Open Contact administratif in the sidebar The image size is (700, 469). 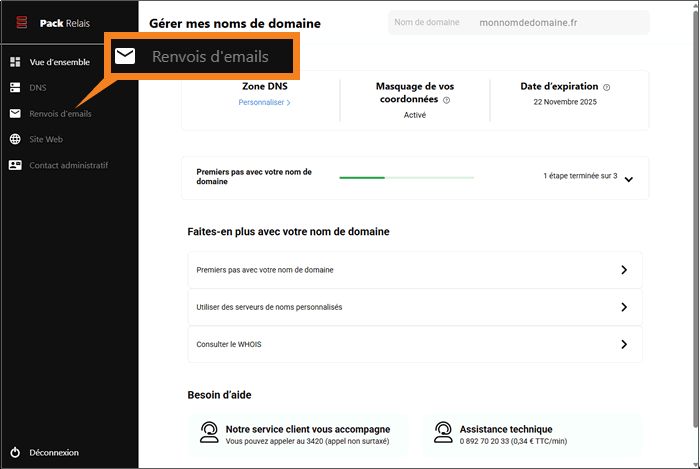click(69, 165)
